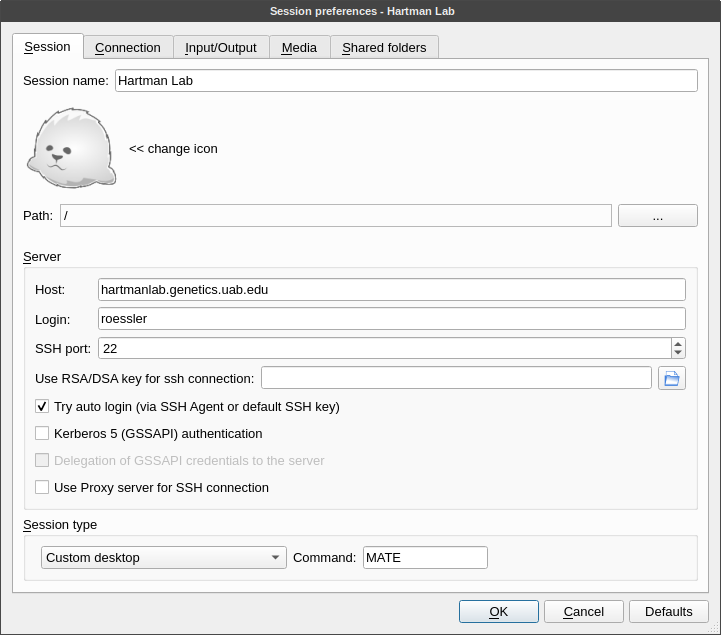The image size is (721, 635).
Task: Enable Kerberos 5 (GSSAPI) authentication
Action: pos(42,434)
